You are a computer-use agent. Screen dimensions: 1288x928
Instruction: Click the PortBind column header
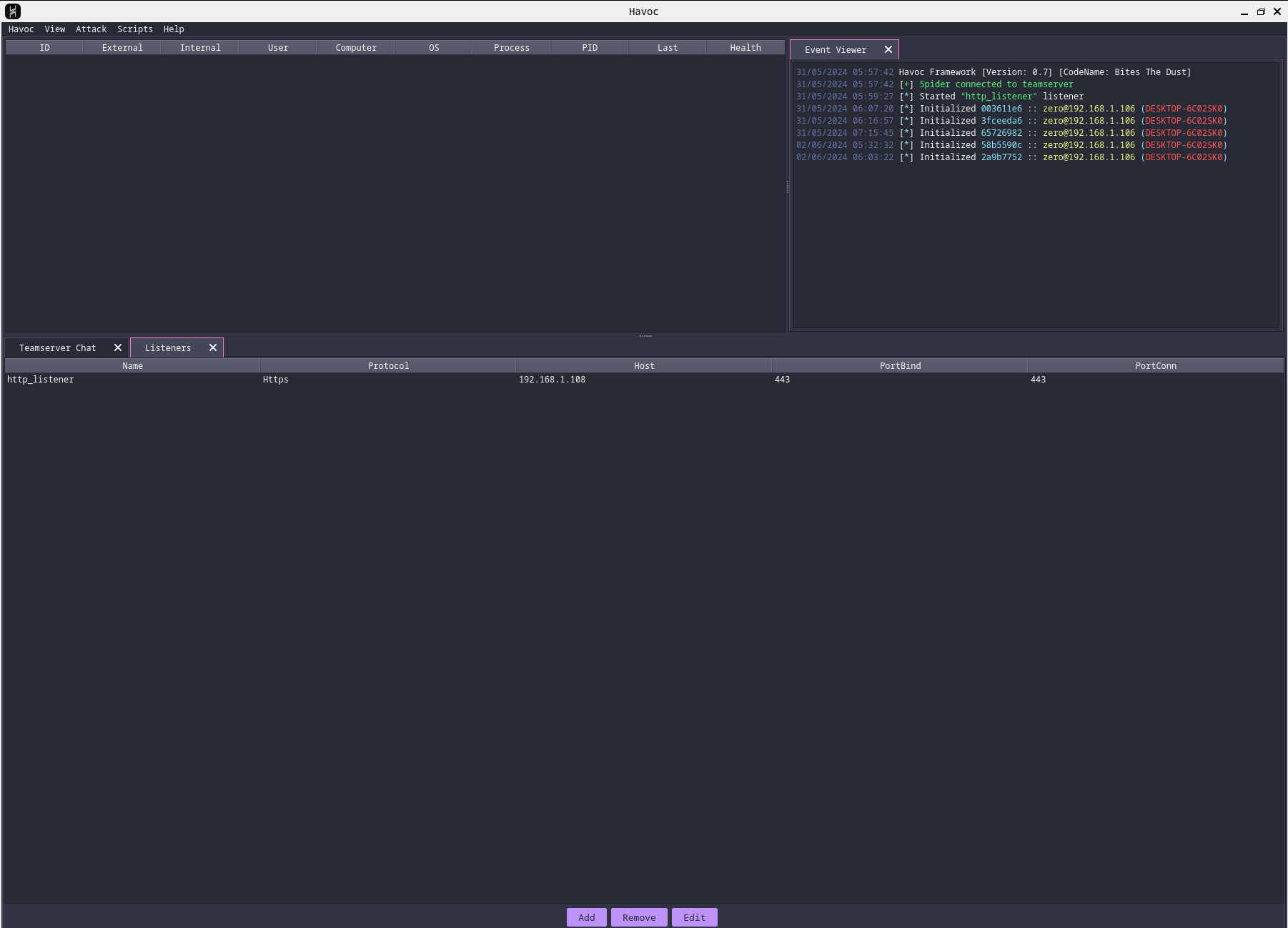900,366
